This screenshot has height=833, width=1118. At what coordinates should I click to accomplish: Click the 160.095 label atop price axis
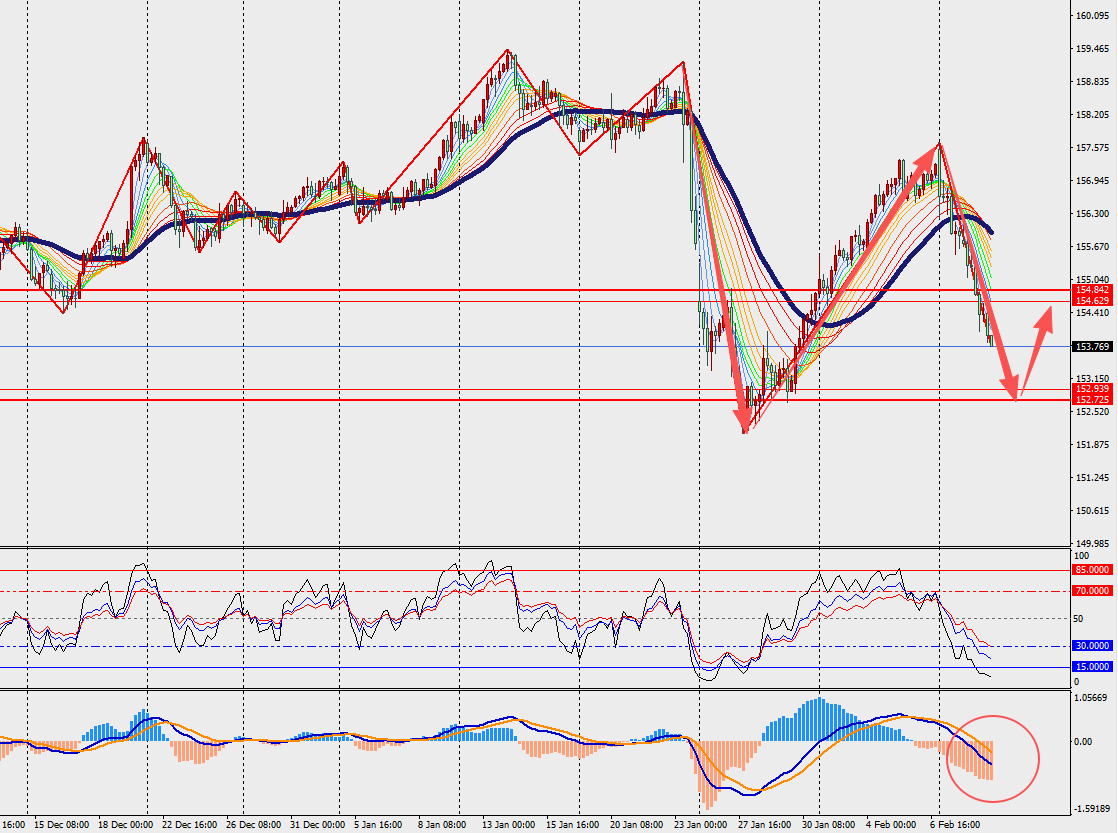1093,16
